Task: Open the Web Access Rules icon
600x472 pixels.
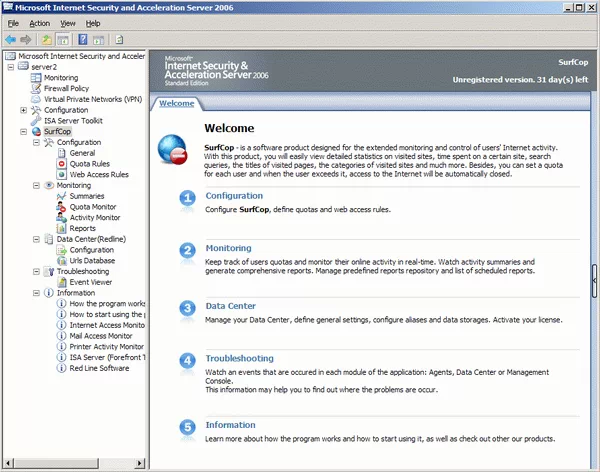Action: [61, 175]
